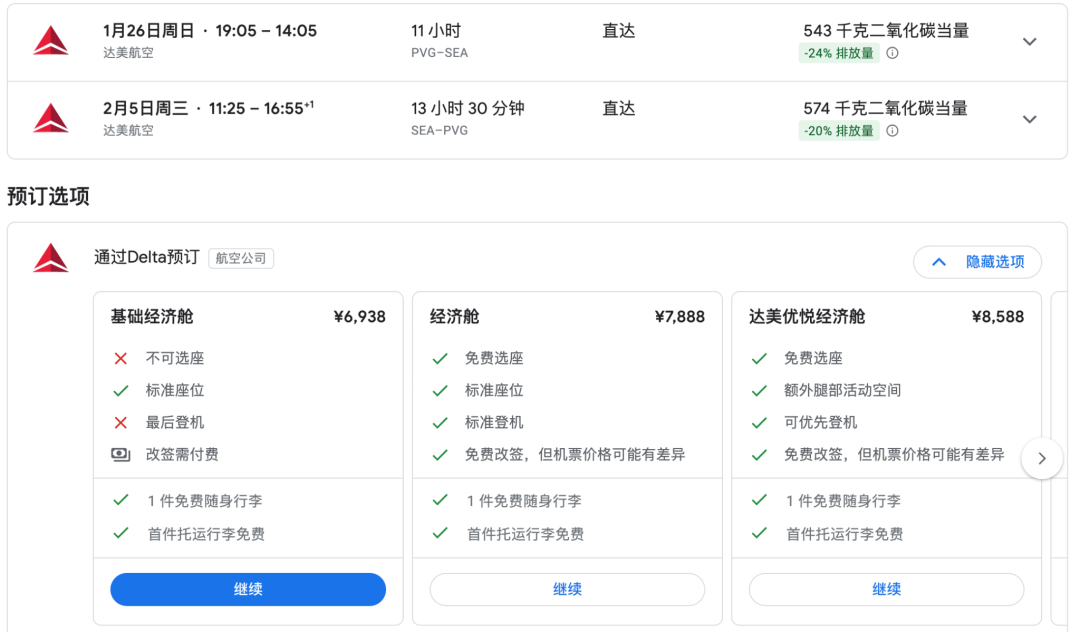Click the 1月26日周日 19:05 – 14:05 flight time

tap(210, 31)
